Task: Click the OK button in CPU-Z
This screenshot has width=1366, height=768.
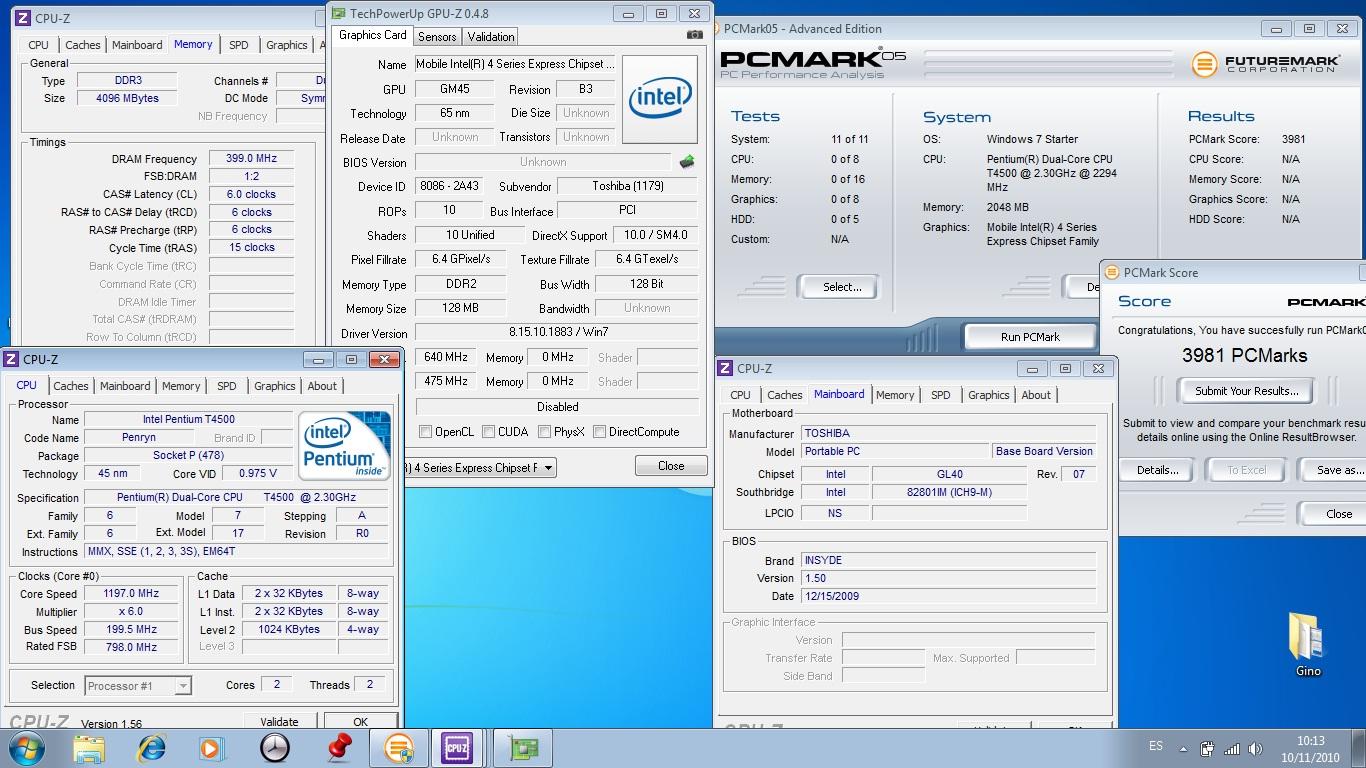Action: (x=360, y=721)
